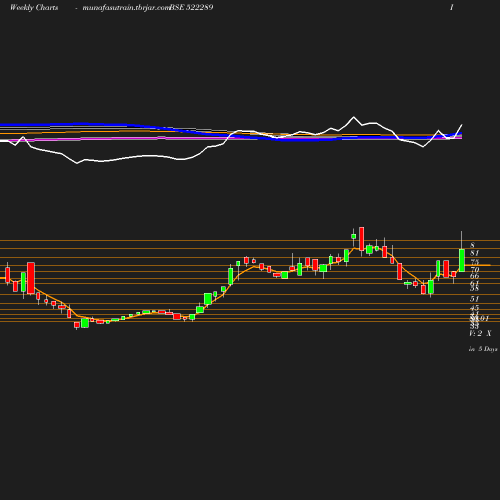
Task: Click the "V: 2 X" volume text
Action: coord(480,333)
